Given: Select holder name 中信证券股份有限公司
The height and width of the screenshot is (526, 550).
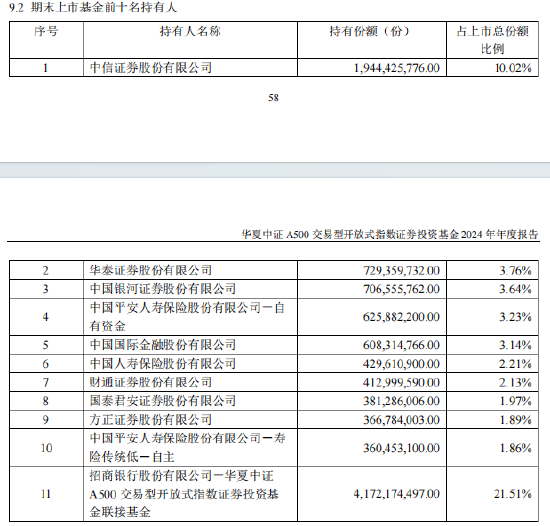Looking at the screenshot, I should (x=151, y=68).
